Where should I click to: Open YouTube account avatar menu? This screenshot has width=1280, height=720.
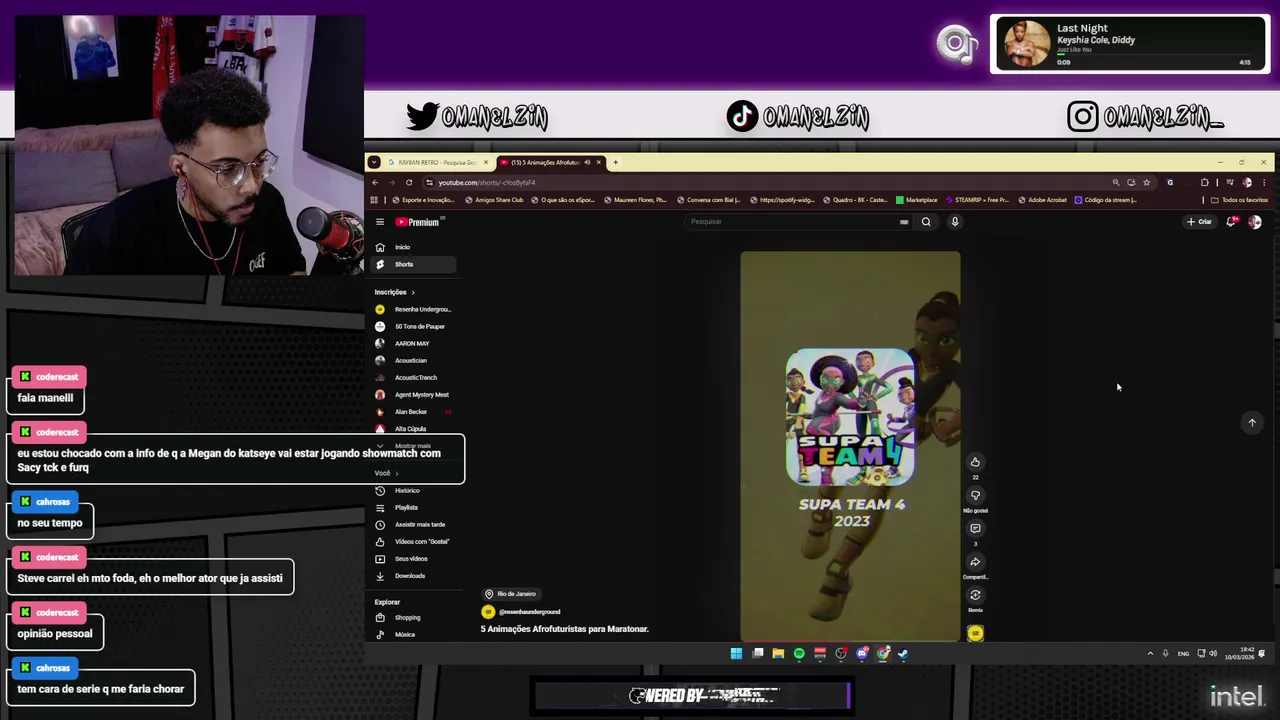[x=1255, y=222]
